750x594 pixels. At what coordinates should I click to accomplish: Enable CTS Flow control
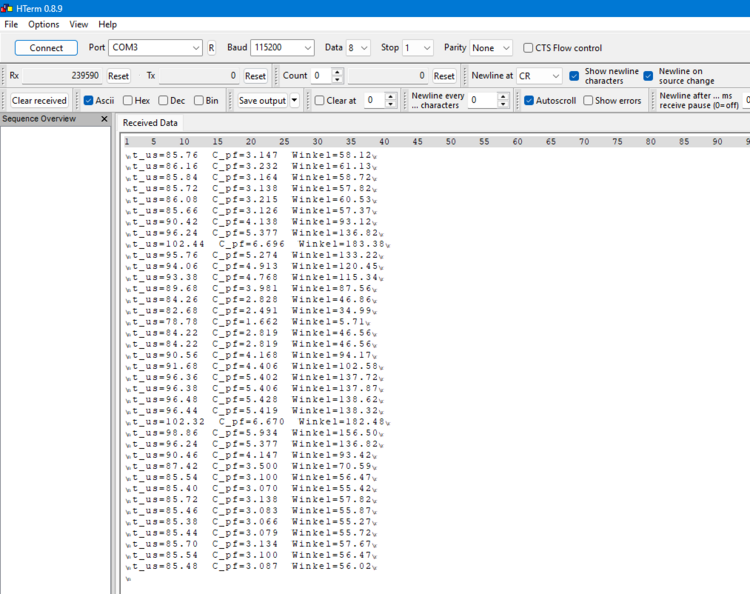528,48
